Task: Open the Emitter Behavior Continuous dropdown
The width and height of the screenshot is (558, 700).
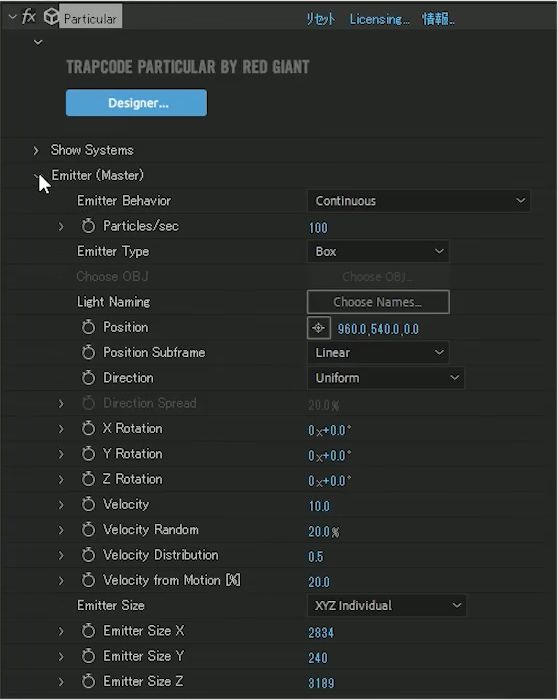Action: [x=419, y=201]
